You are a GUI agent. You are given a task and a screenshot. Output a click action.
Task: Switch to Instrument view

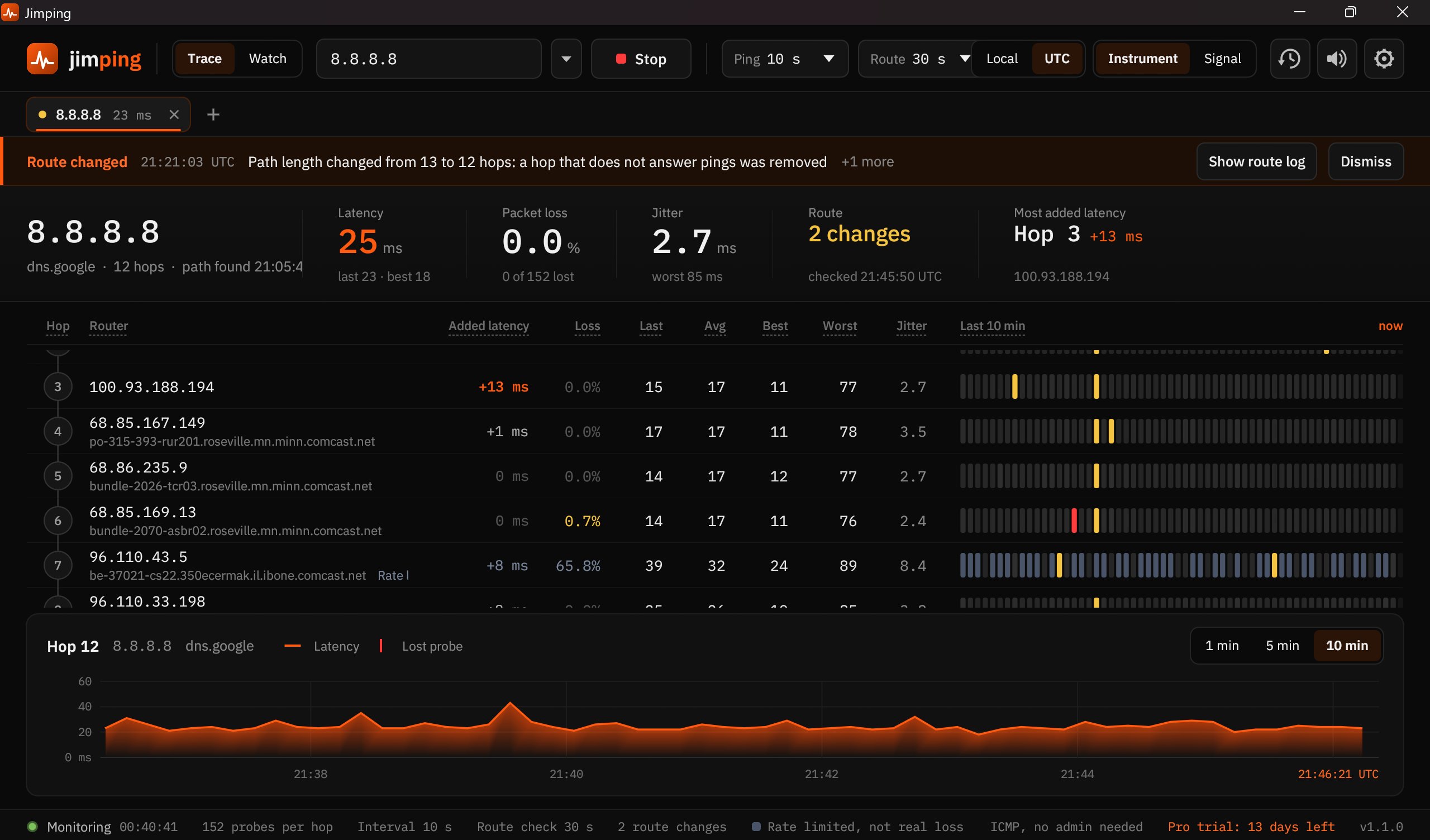point(1142,59)
